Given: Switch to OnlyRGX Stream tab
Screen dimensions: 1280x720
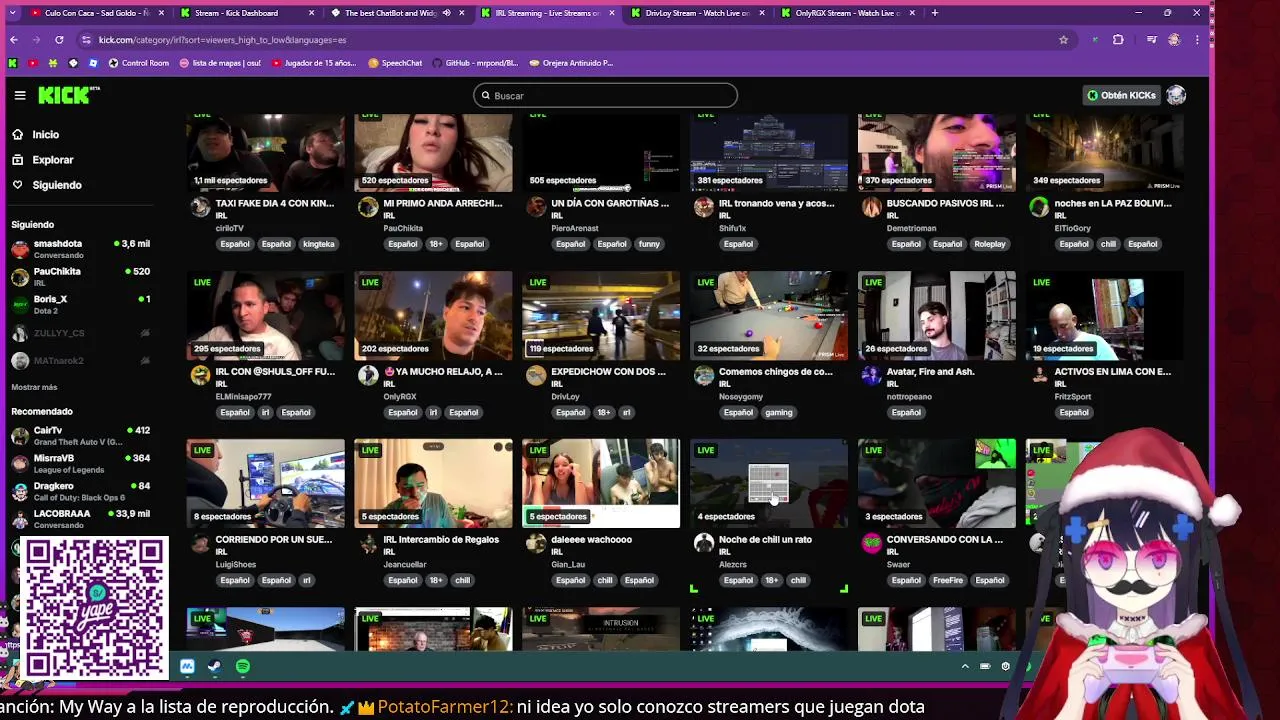Looking at the screenshot, I should [846, 13].
